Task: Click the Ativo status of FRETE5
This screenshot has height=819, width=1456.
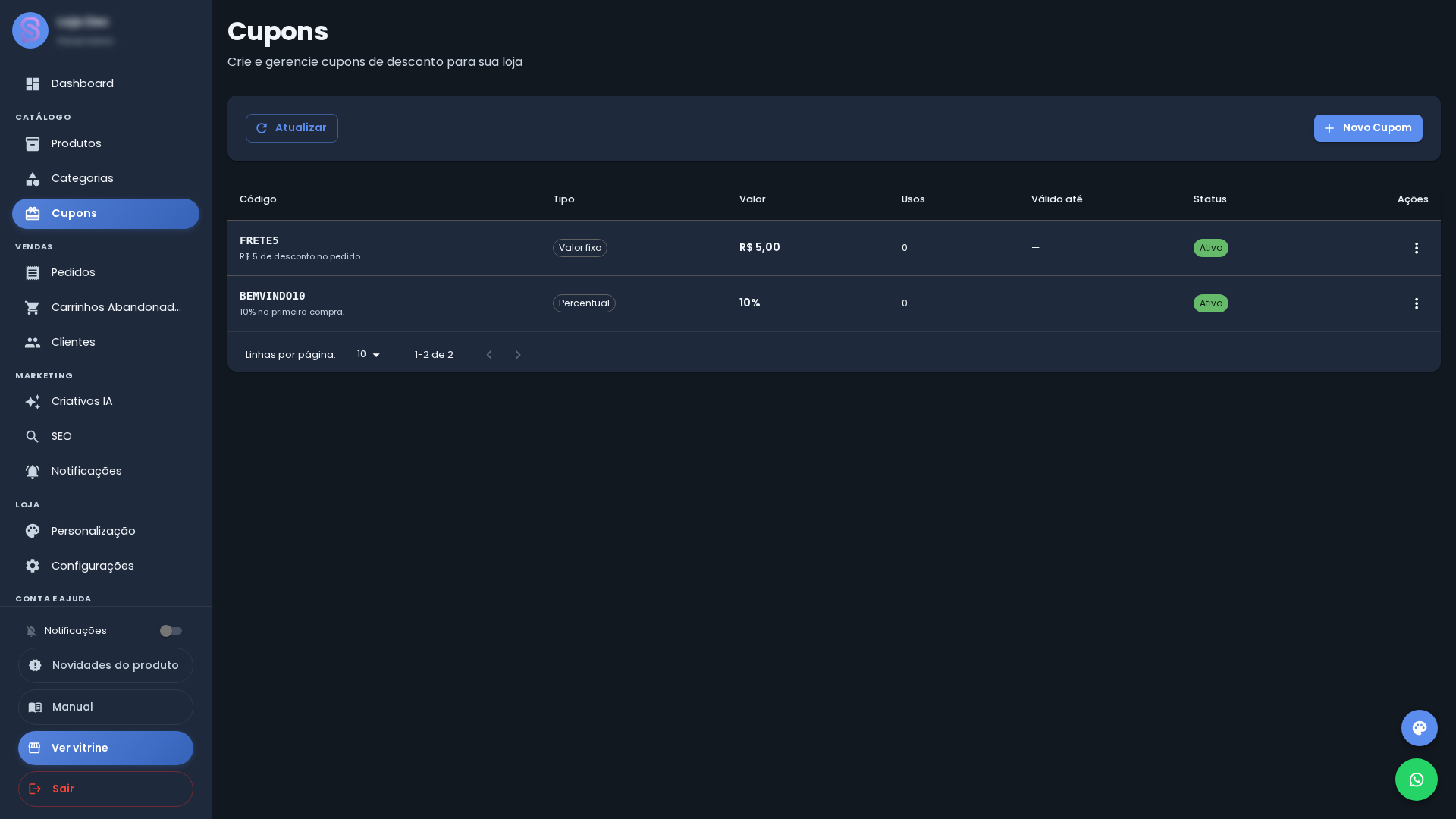Action: pos(1211,248)
